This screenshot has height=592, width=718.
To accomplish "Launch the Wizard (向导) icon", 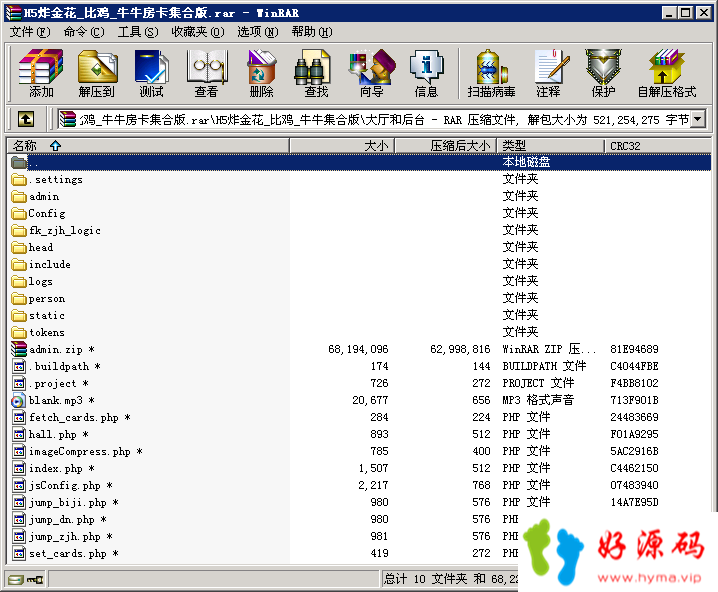I will point(371,73).
